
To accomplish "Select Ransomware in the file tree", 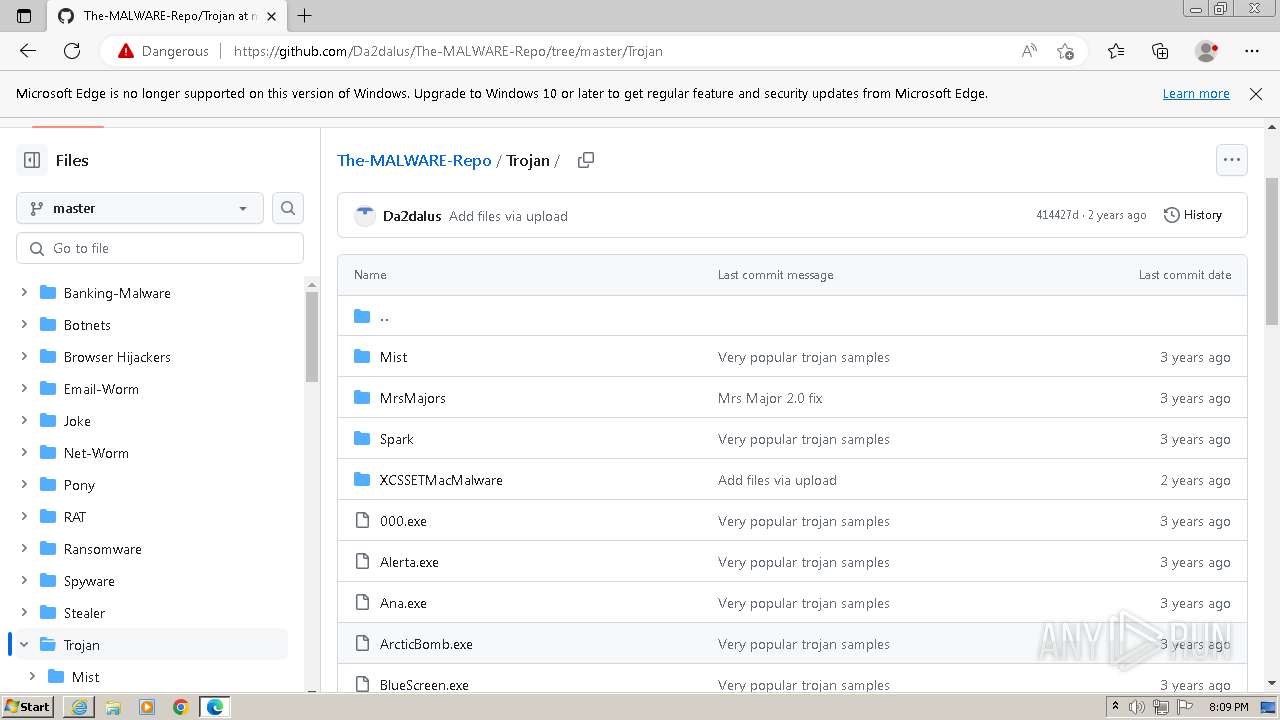I will tap(103, 549).
